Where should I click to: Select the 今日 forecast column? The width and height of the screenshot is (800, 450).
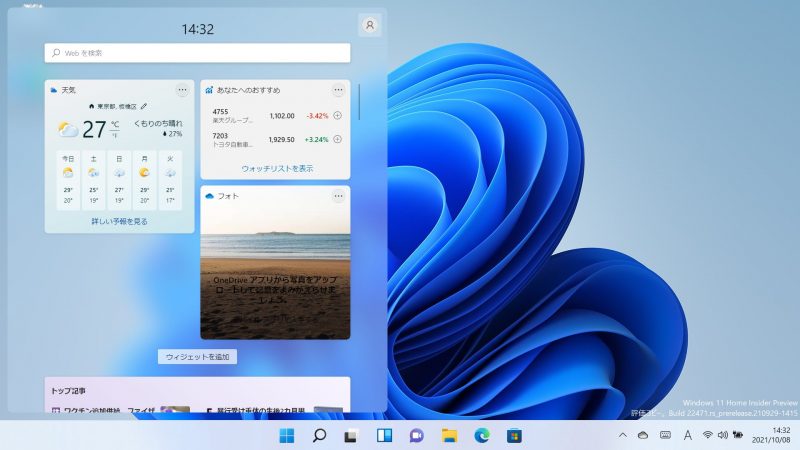point(68,180)
